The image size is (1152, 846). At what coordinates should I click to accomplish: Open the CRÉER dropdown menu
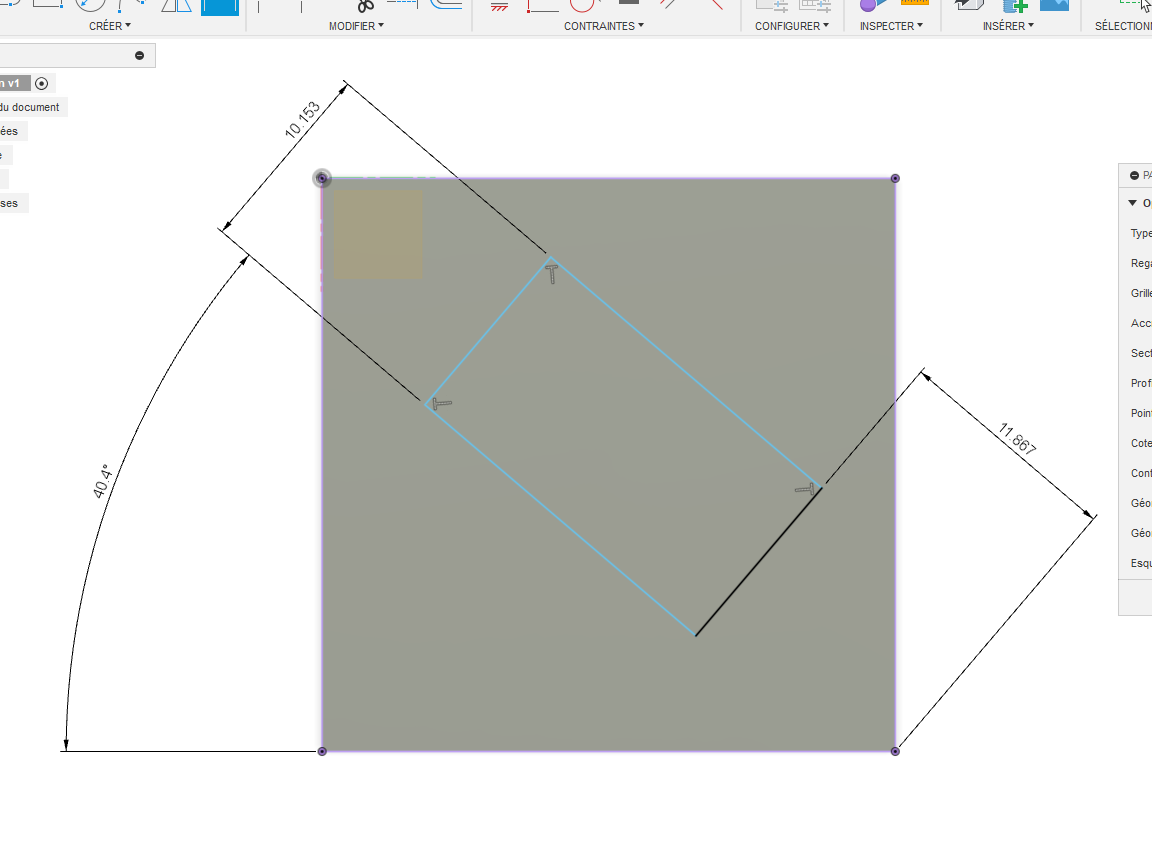[x=109, y=26]
